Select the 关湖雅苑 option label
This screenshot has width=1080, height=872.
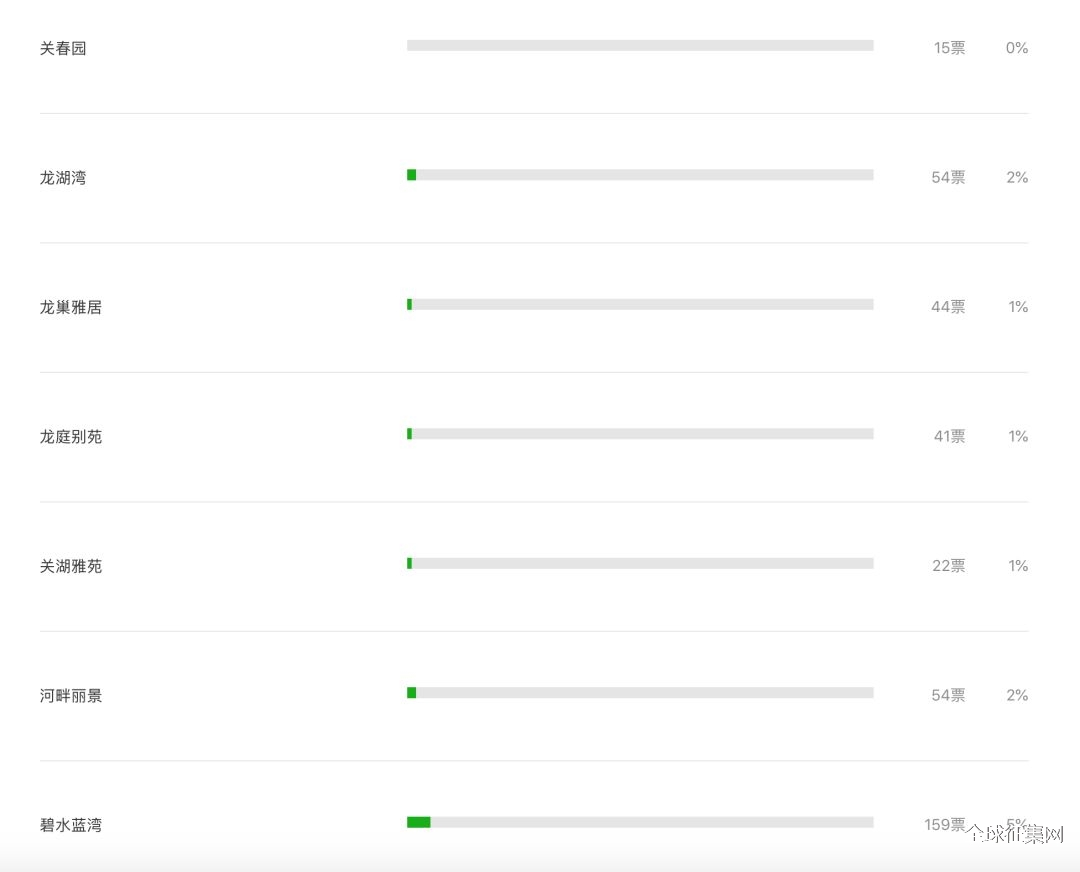[71, 566]
